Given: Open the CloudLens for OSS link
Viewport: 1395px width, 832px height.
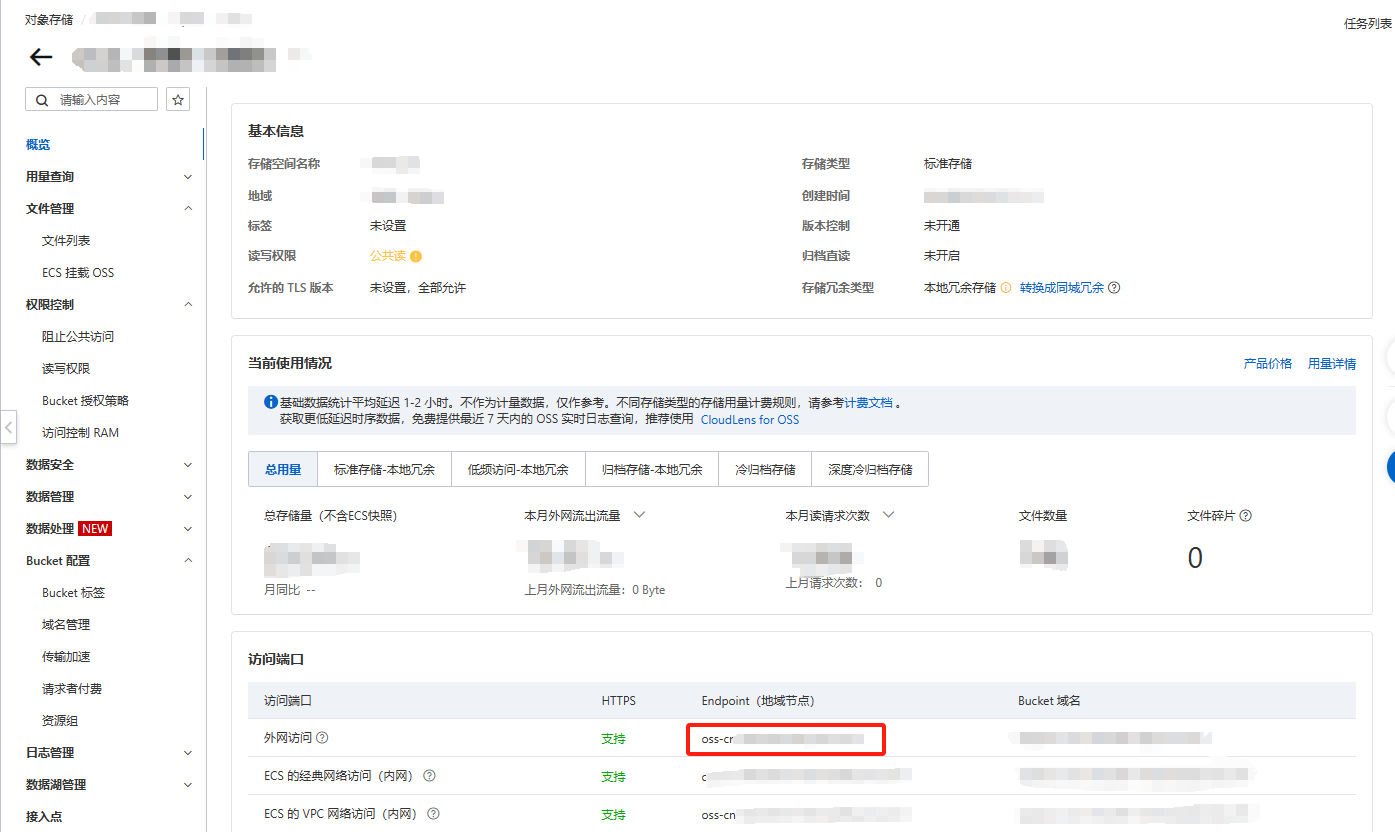Looking at the screenshot, I should click(x=750, y=420).
